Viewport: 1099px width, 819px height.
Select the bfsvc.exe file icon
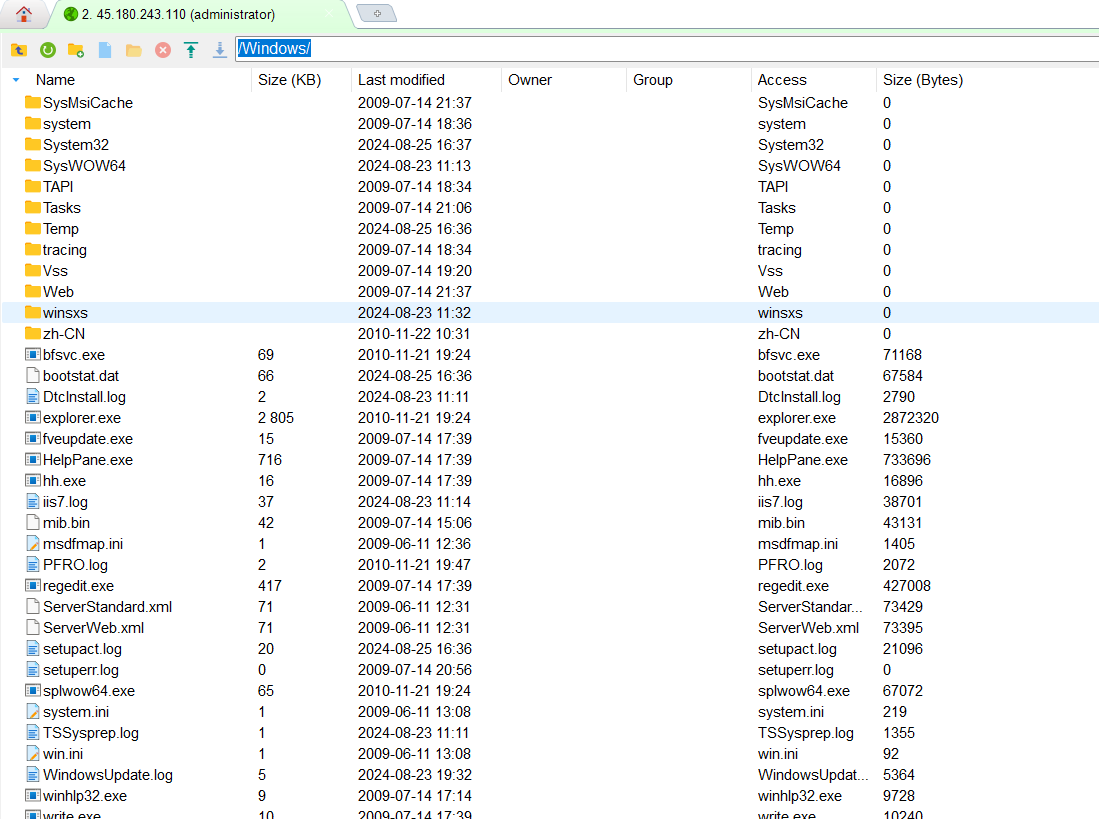click(32, 355)
